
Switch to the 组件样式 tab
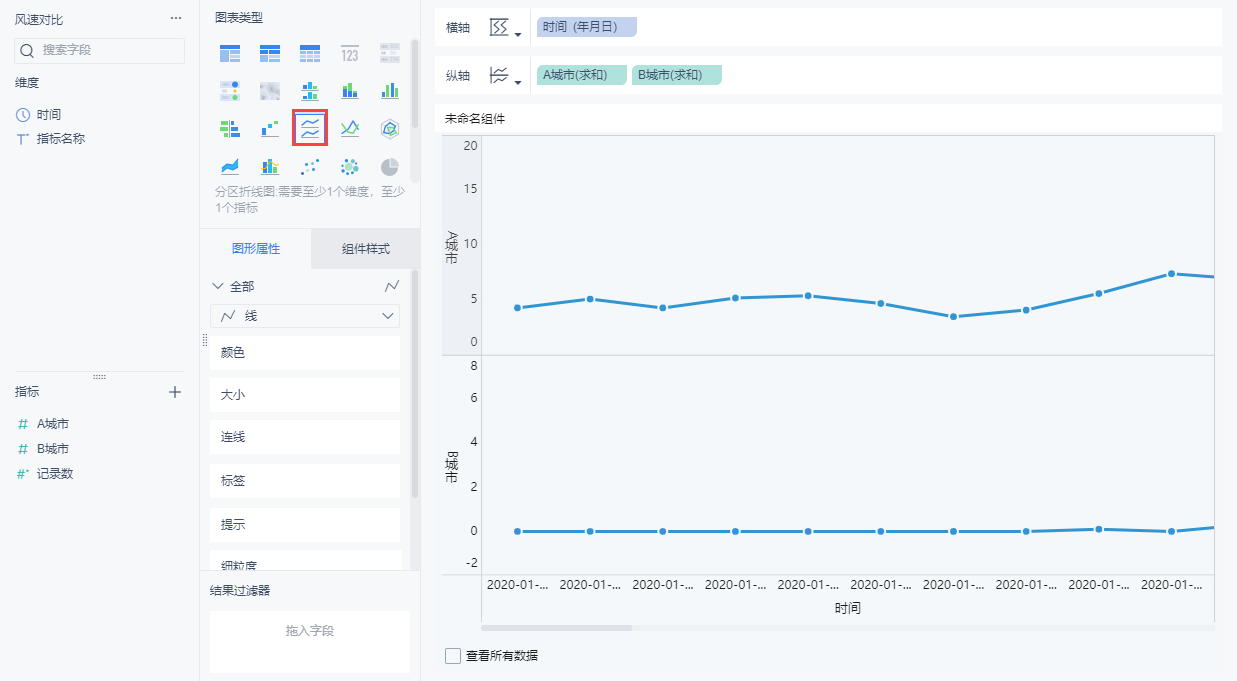pyautogui.click(x=366, y=249)
